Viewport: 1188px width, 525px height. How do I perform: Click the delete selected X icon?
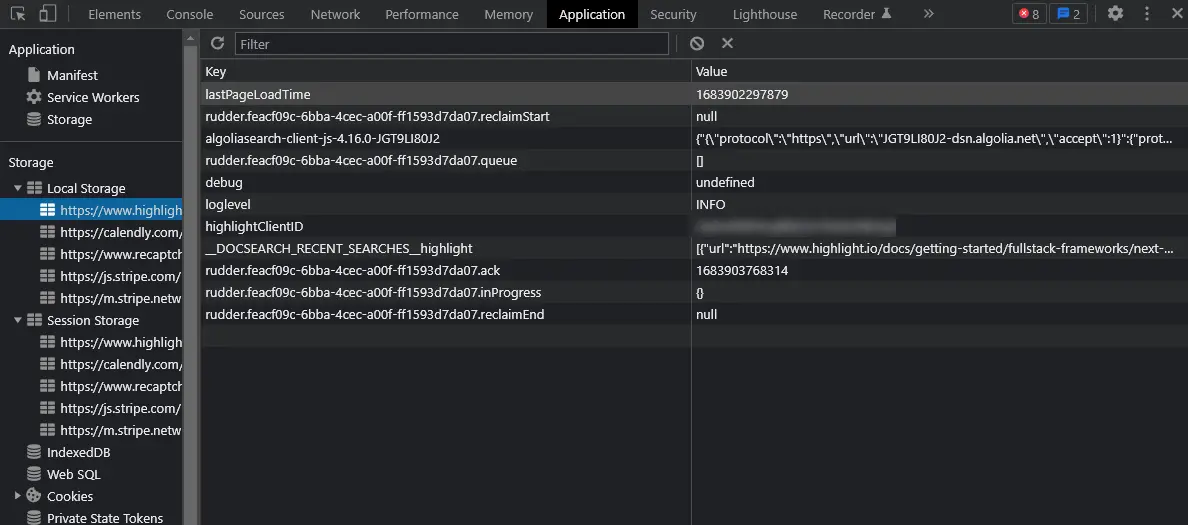(x=727, y=44)
